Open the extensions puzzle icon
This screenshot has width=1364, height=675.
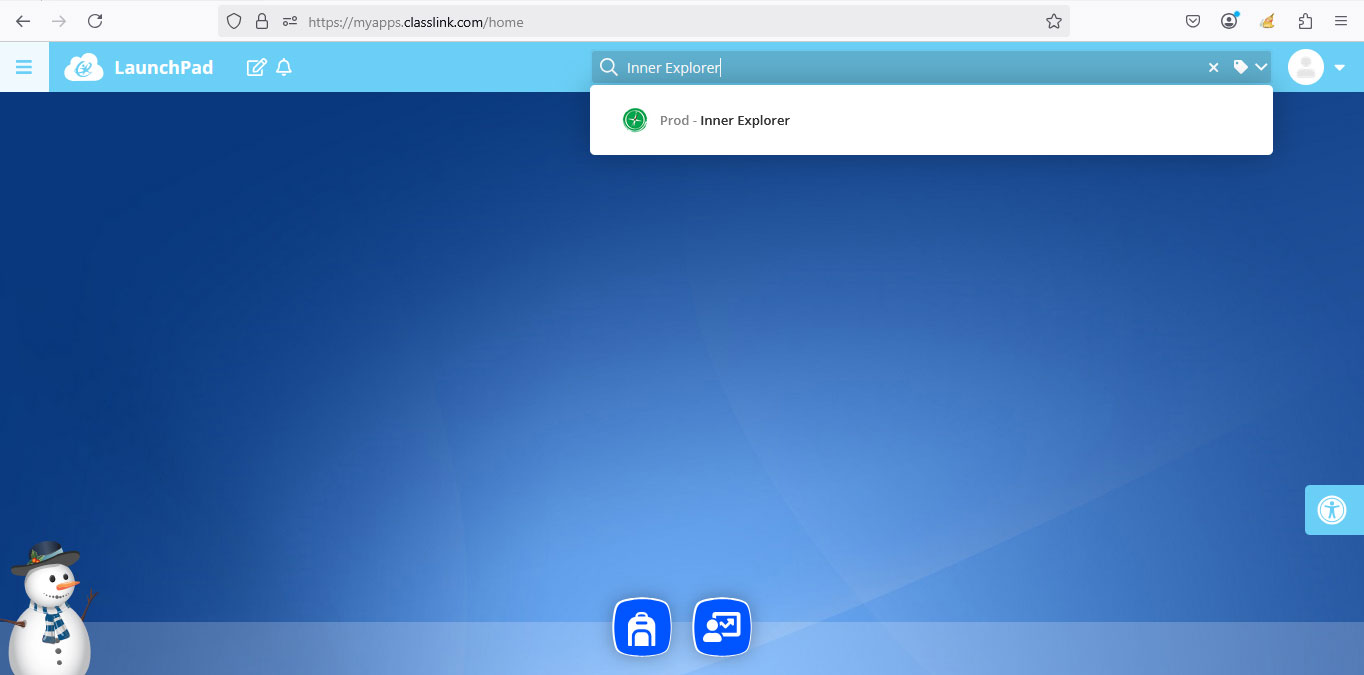[x=1305, y=21]
